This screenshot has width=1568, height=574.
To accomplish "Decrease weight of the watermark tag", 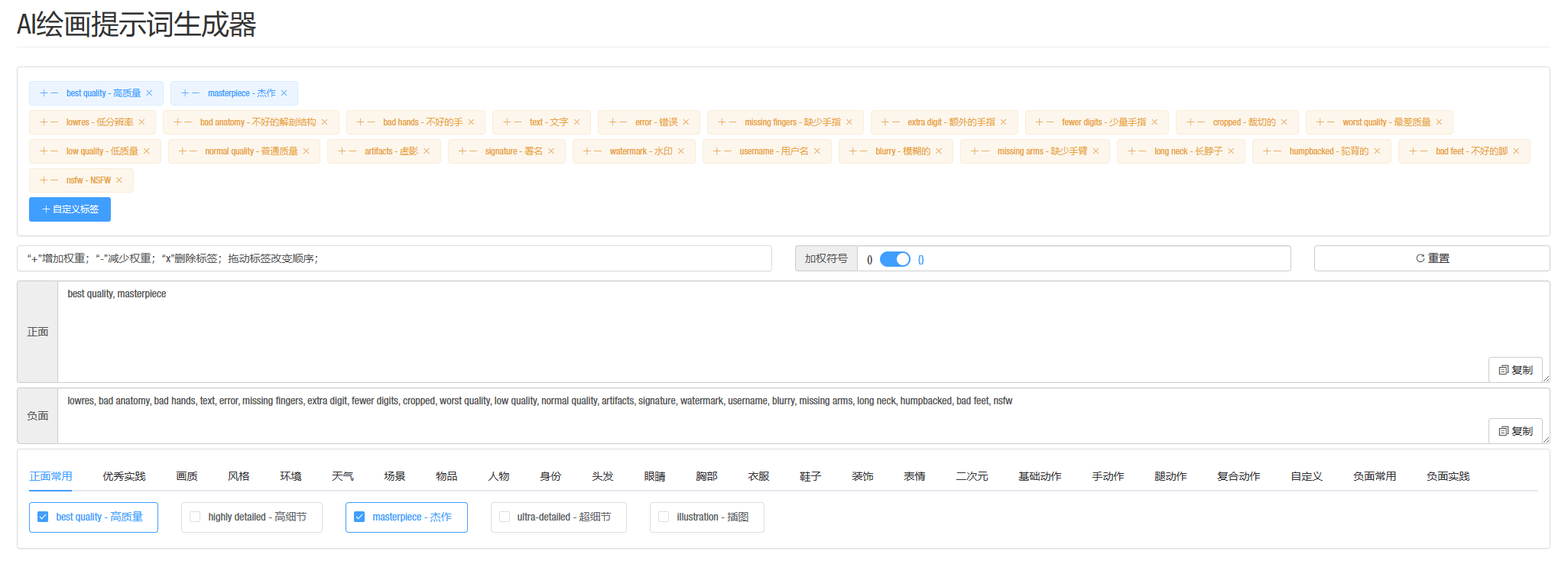I will click(x=598, y=151).
